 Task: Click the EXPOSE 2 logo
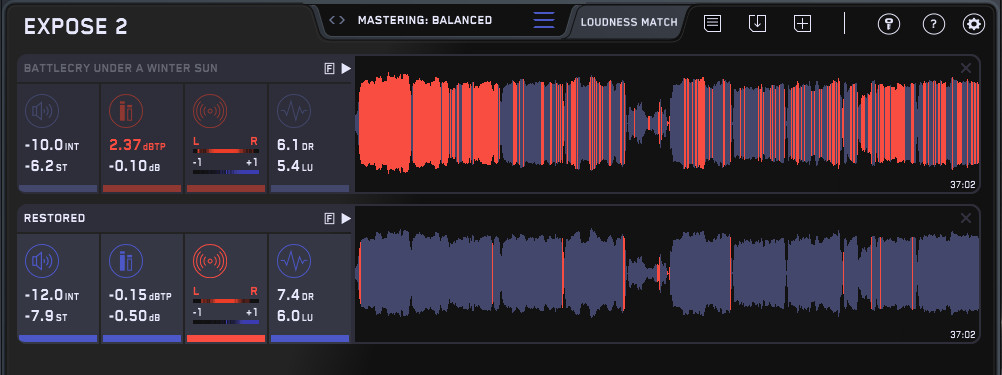point(75,27)
